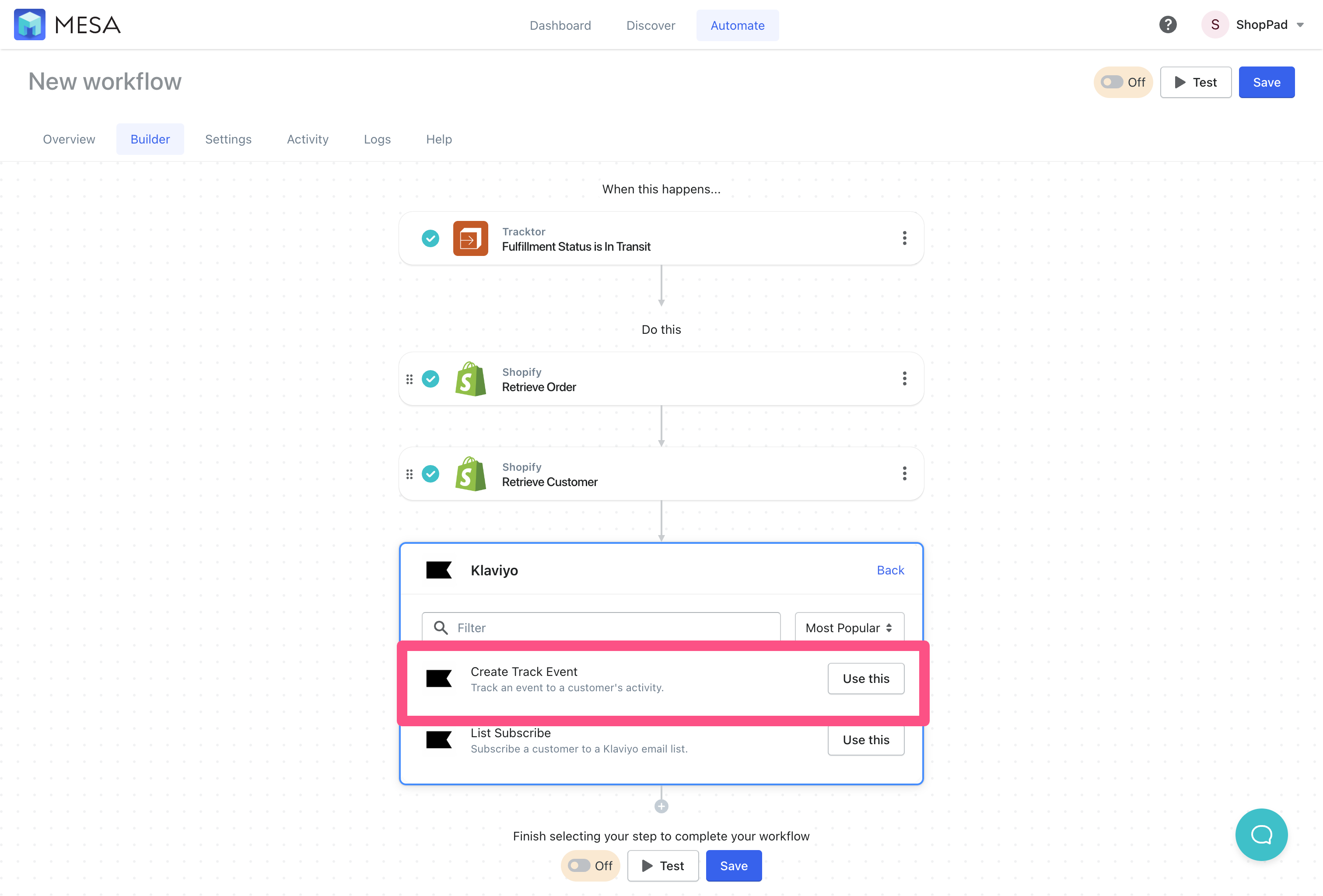The width and height of the screenshot is (1323, 896).
Task: Click Klaviyo icon beside Create Track Event
Action: (439, 679)
